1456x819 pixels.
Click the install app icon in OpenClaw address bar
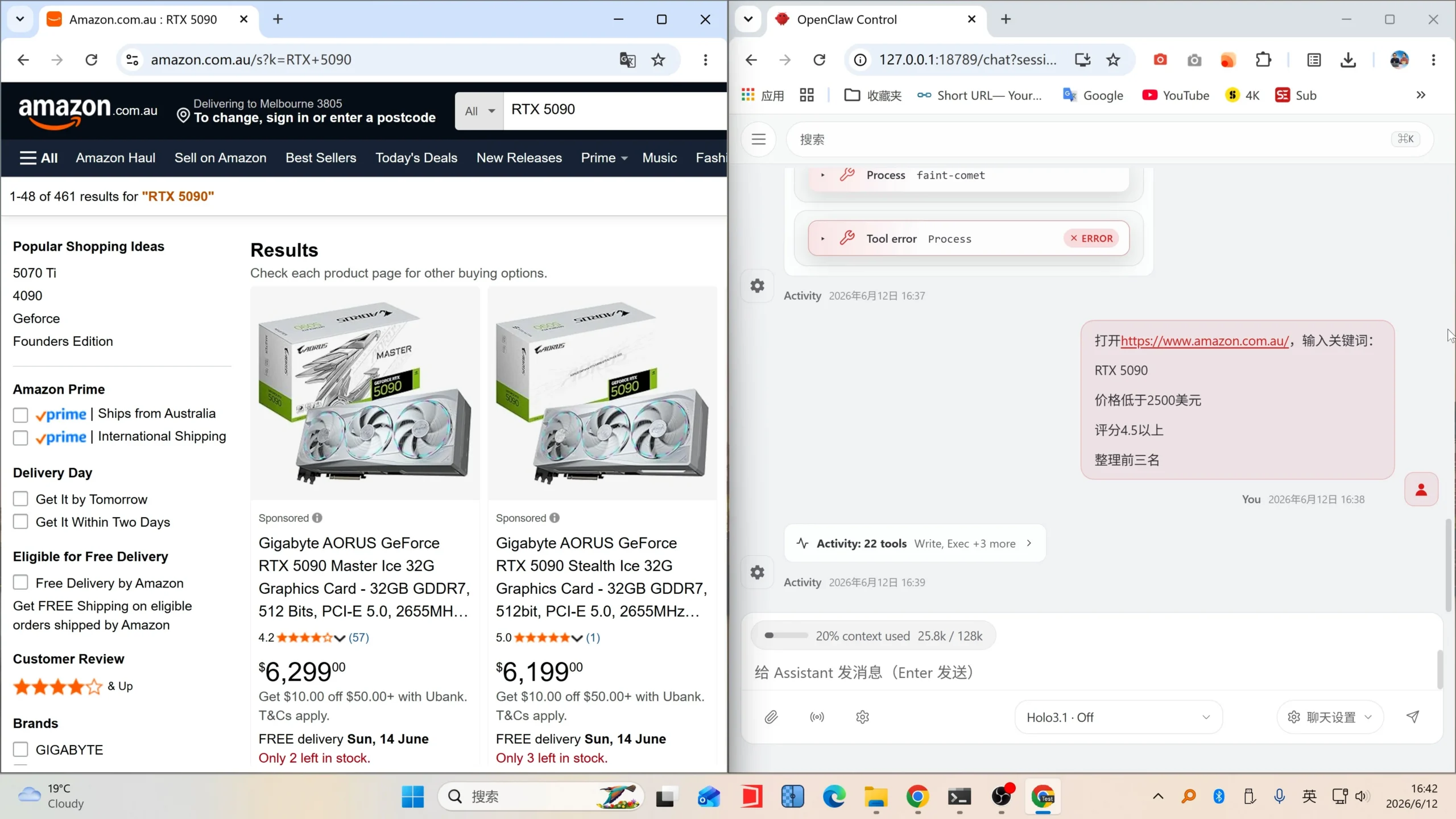1082,60
